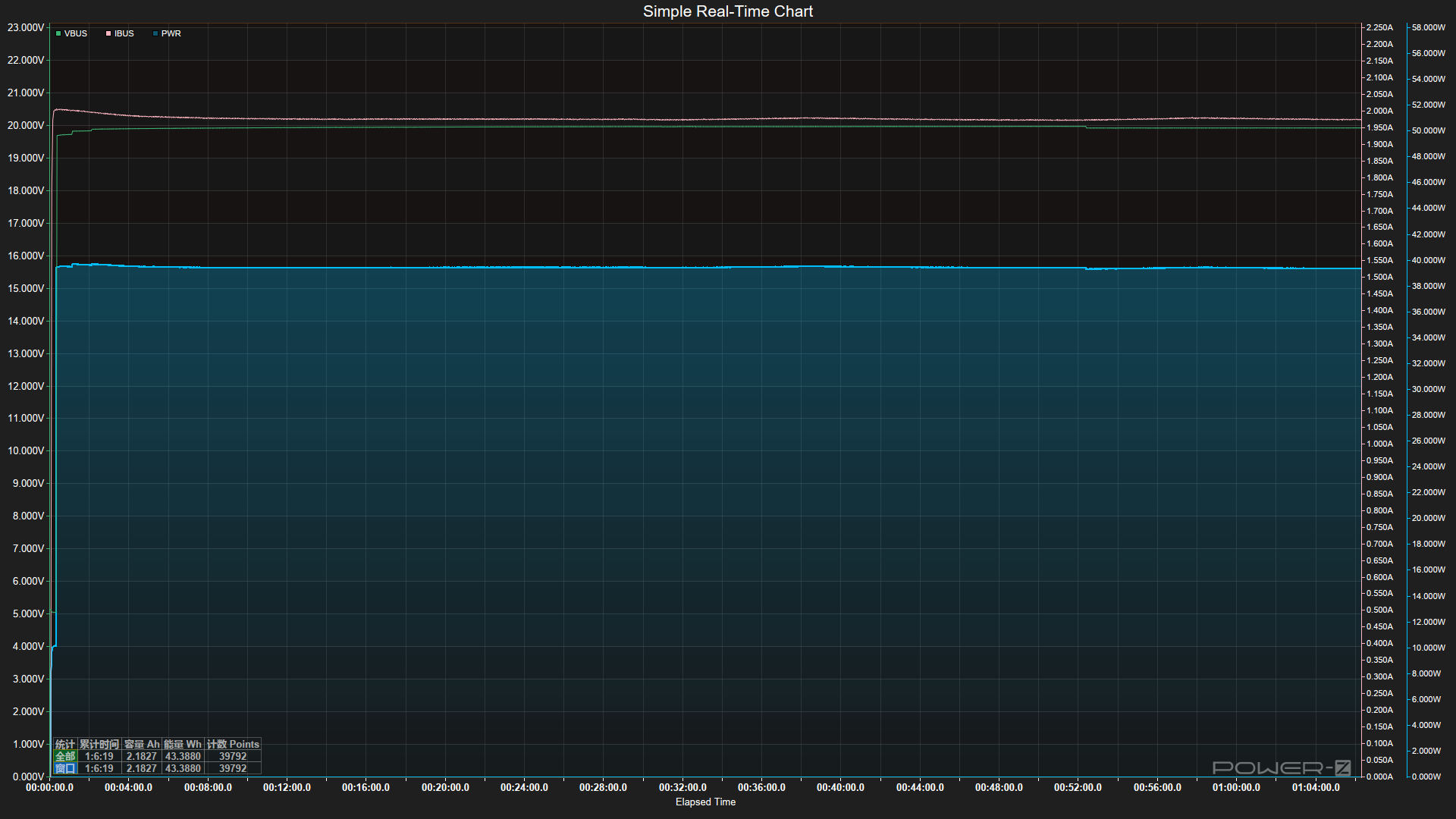Click the pink IBUS legend color square

coord(108,33)
